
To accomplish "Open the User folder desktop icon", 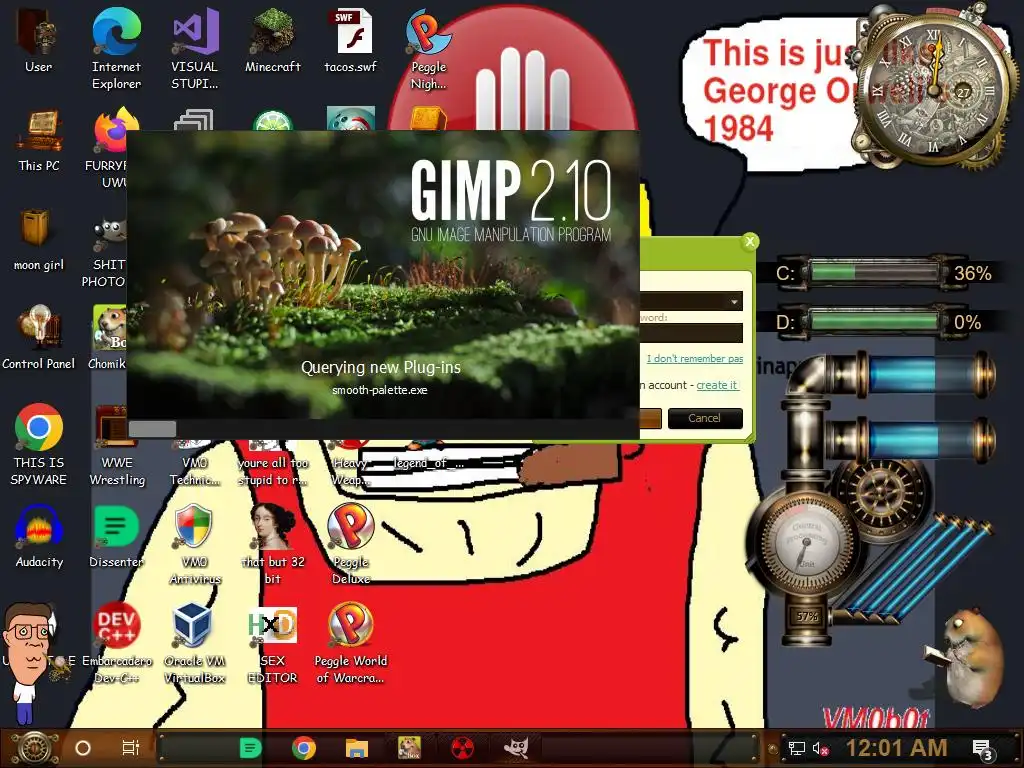I will coord(39,40).
